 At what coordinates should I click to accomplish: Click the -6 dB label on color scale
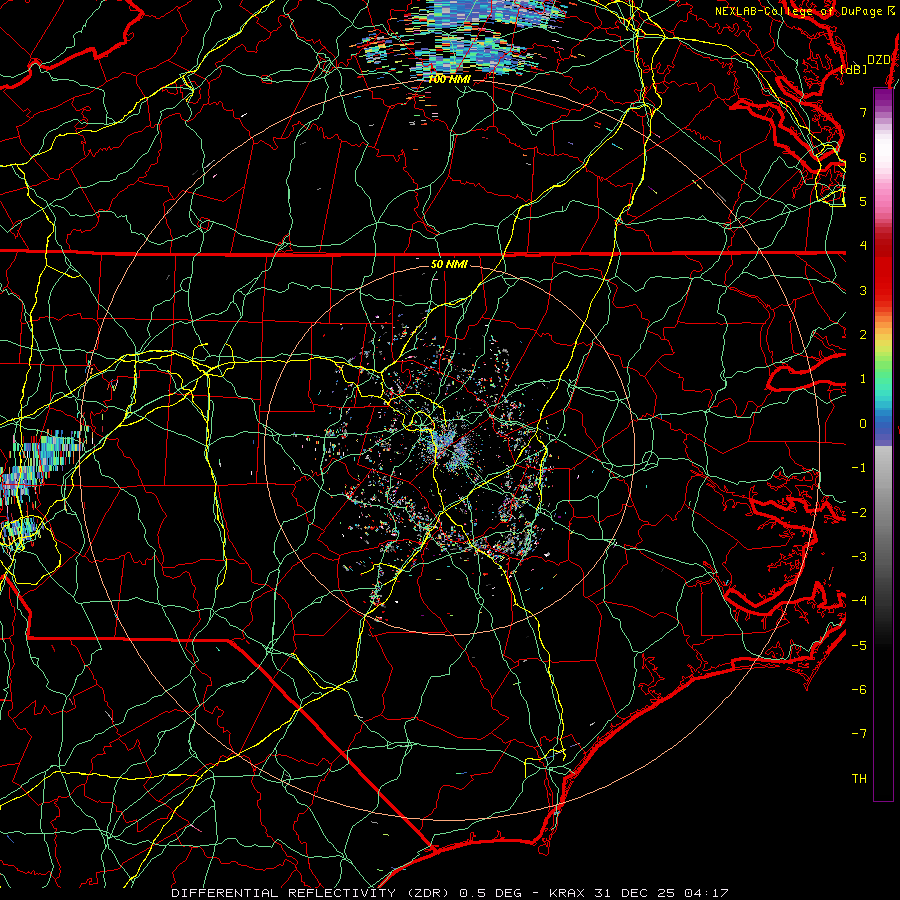(859, 690)
